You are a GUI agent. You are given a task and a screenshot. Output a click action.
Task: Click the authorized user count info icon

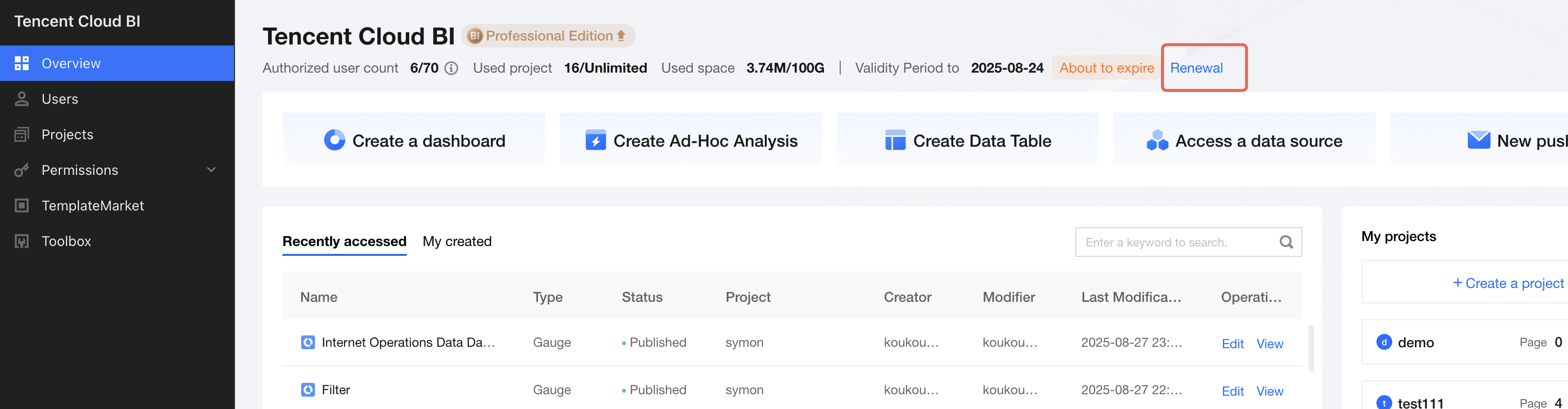point(451,68)
